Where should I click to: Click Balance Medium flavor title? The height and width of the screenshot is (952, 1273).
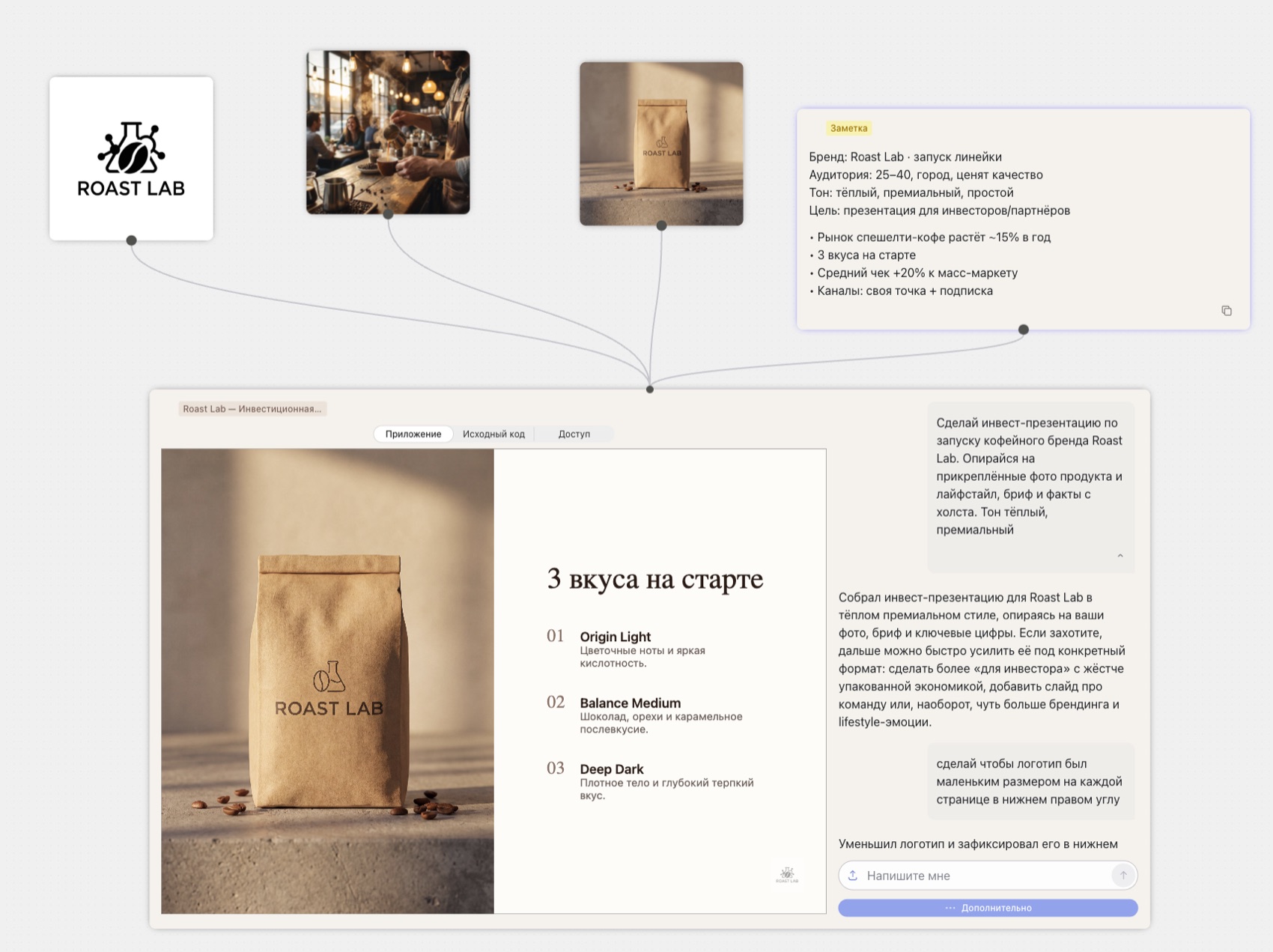tap(630, 703)
